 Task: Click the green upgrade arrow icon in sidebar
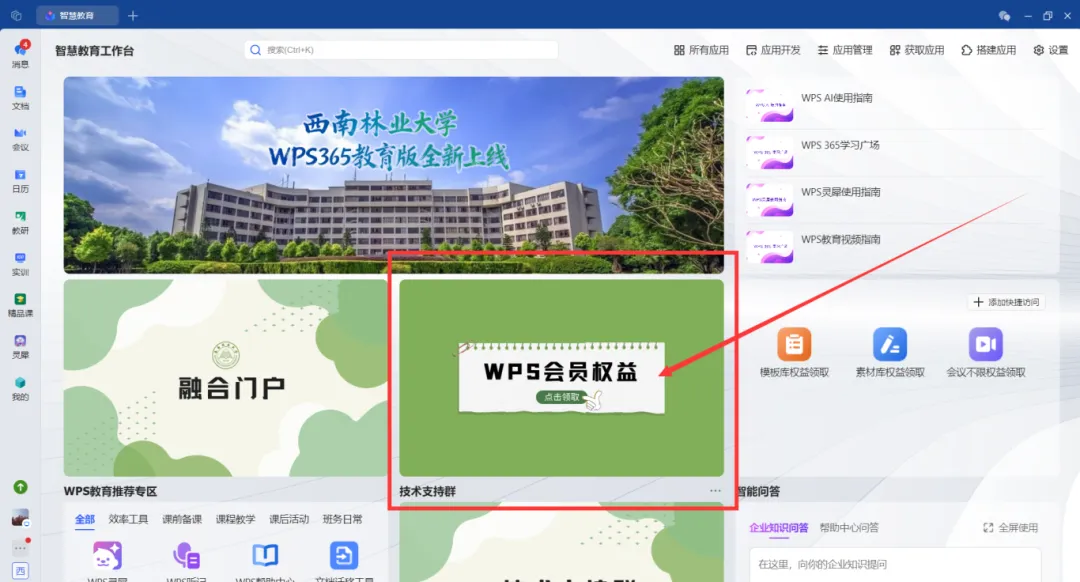(21, 487)
